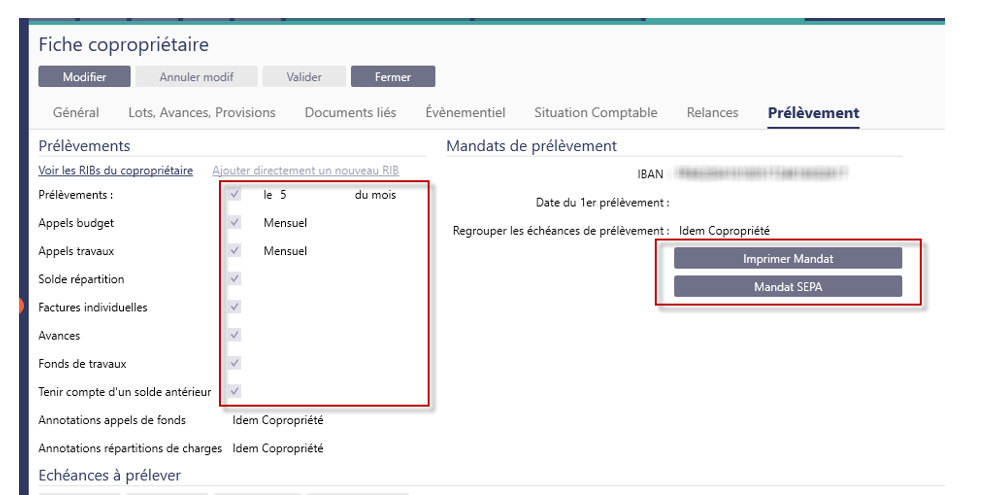Open the Relances tab
988x495 pixels.
point(712,113)
